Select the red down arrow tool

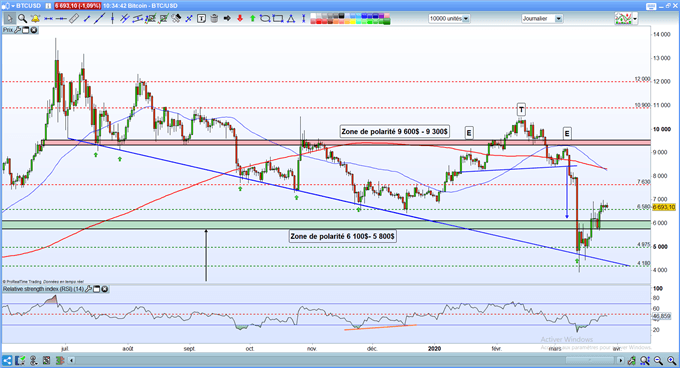coord(240,18)
